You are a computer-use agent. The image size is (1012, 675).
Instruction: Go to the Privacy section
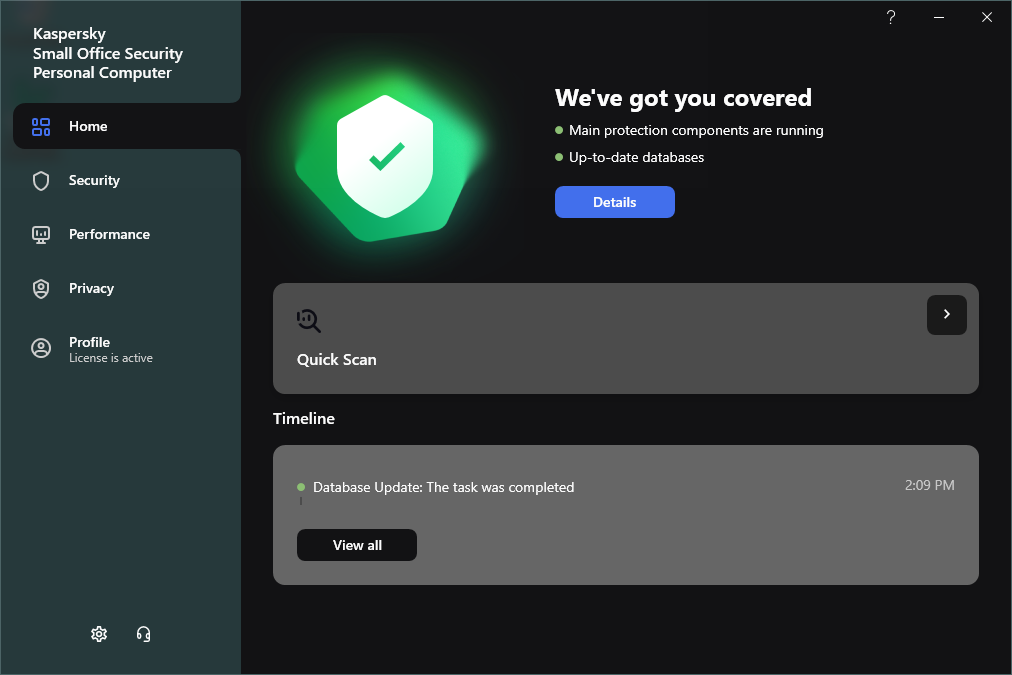tap(91, 289)
